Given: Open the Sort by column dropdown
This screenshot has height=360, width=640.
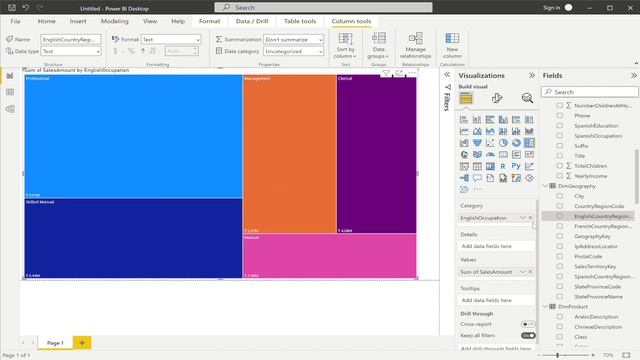Looking at the screenshot, I should pos(345,46).
